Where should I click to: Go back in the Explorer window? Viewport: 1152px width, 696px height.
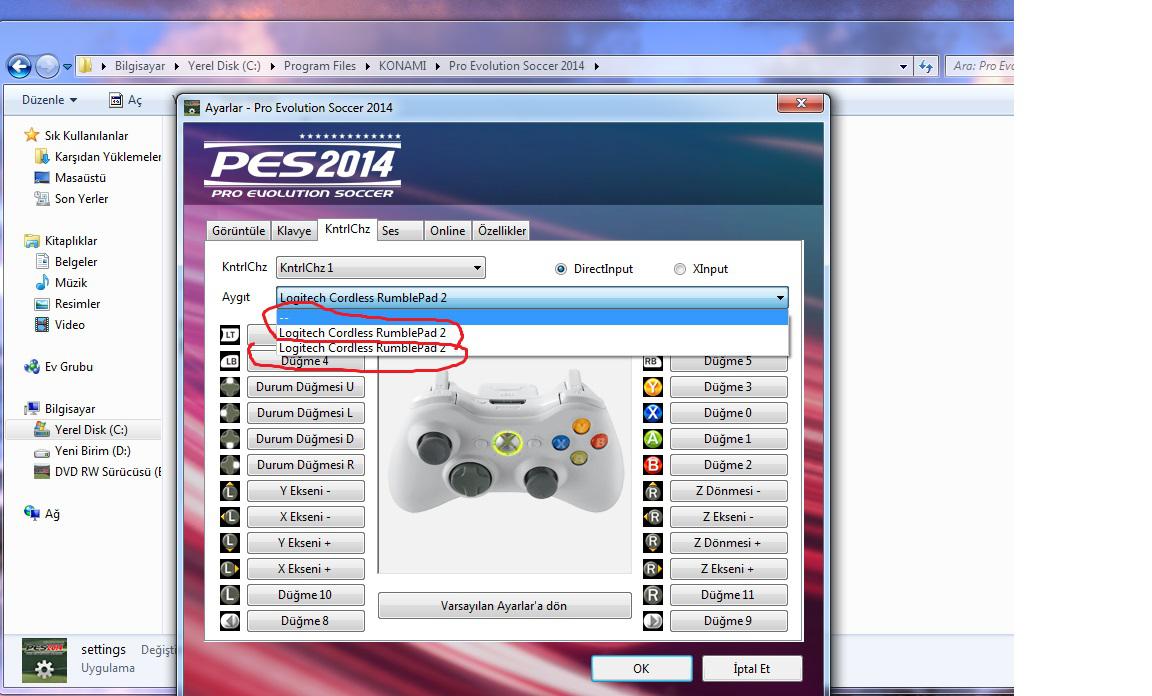click(x=19, y=66)
